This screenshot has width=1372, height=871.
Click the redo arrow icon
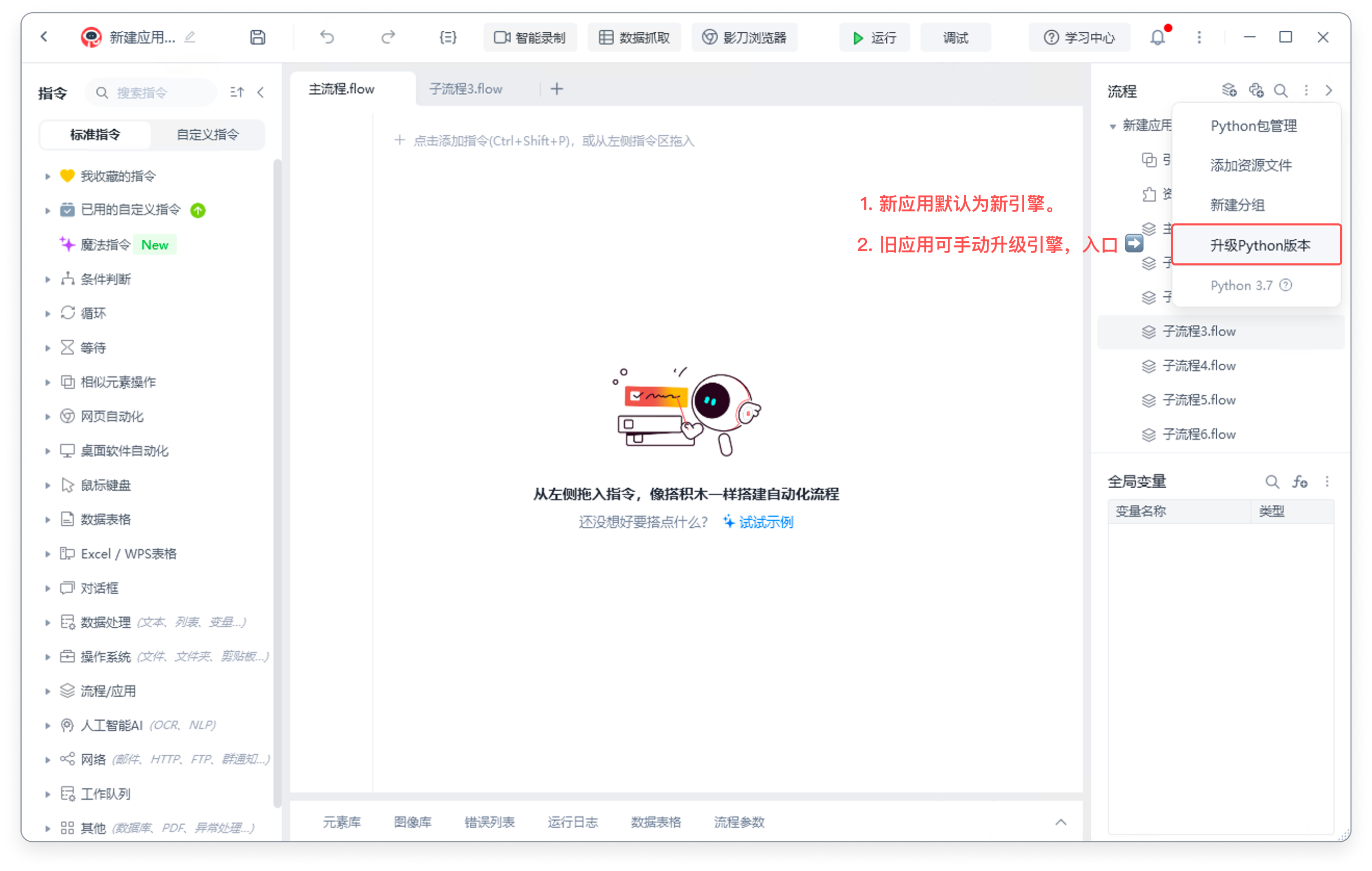[388, 37]
